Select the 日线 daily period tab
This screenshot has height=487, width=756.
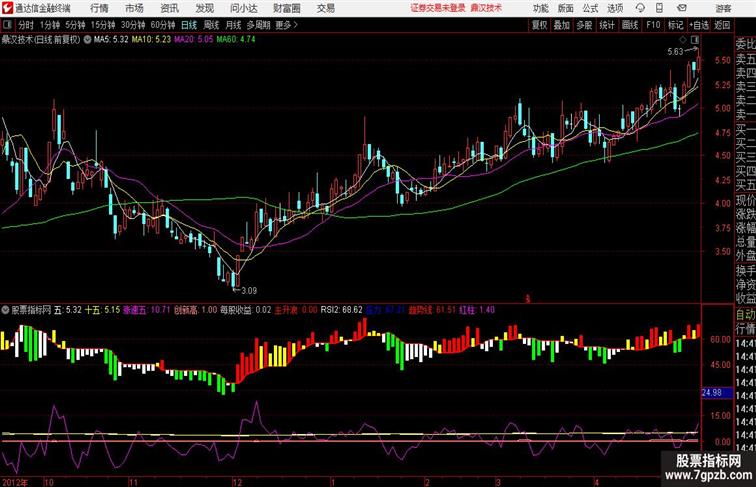point(189,25)
